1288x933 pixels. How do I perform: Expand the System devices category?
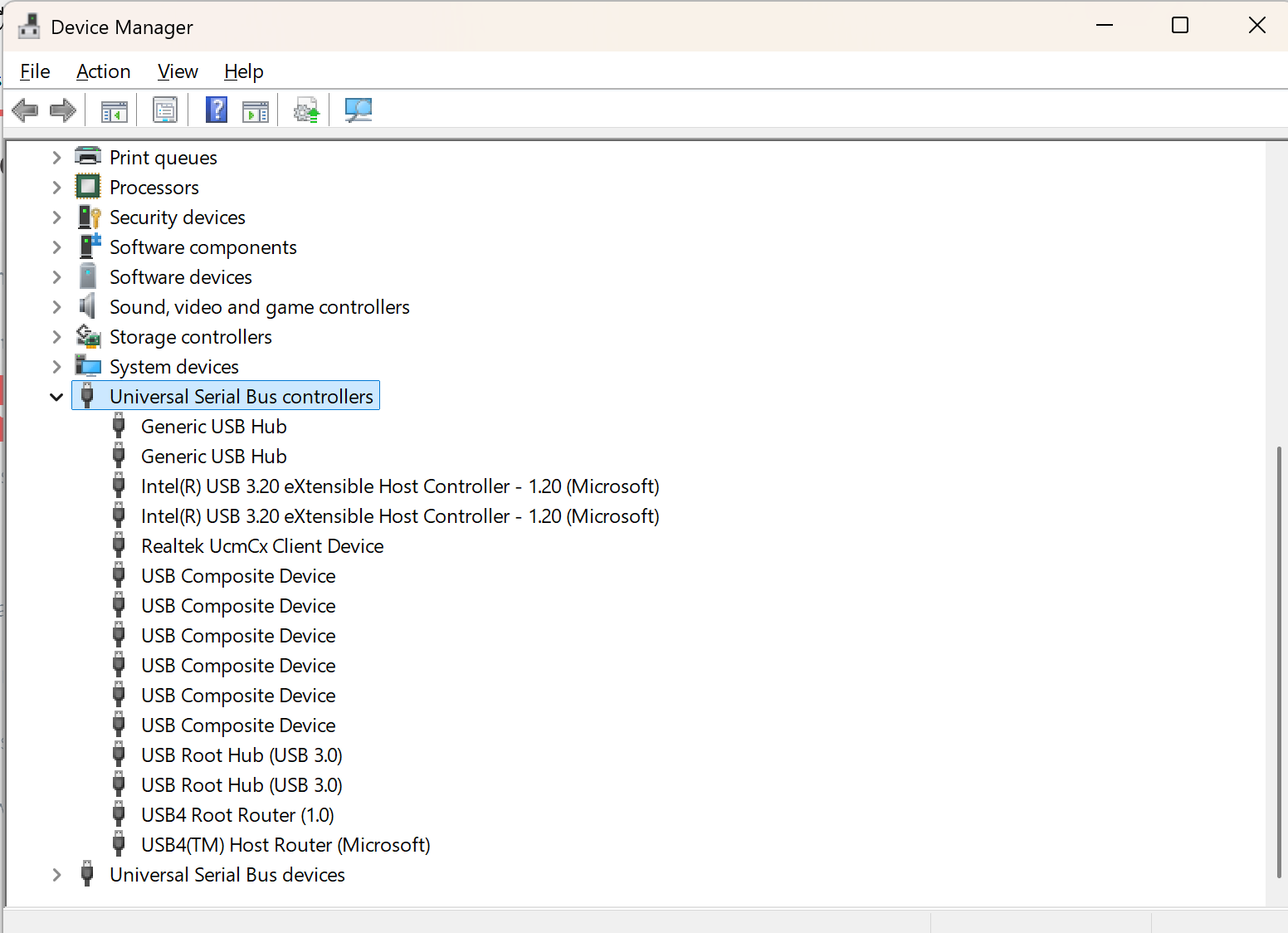tap(56, 366)
